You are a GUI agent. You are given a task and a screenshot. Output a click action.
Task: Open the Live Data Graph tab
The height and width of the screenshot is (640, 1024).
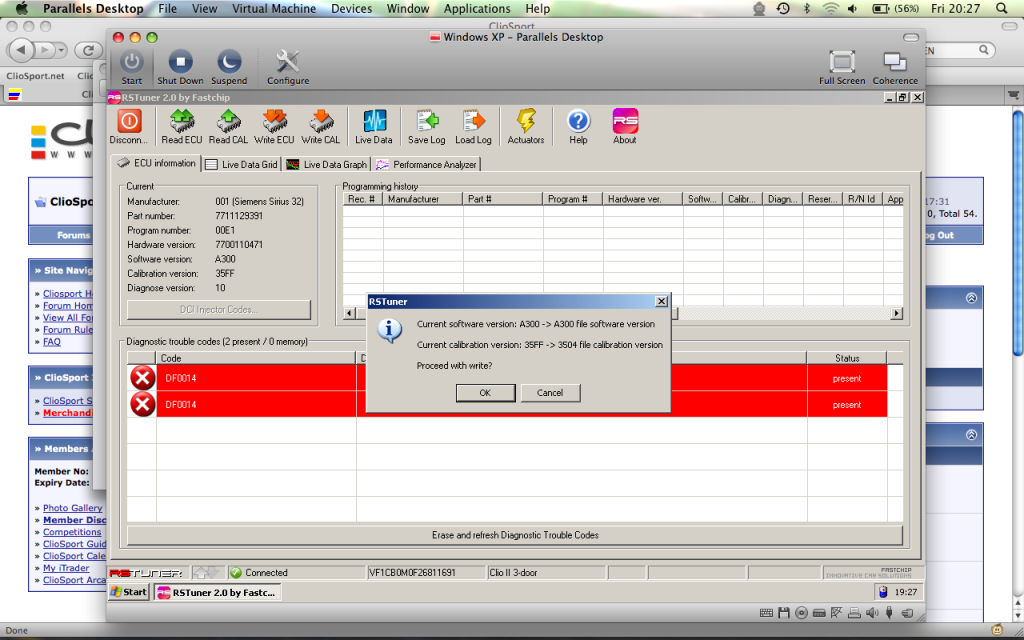click(326, 164)
